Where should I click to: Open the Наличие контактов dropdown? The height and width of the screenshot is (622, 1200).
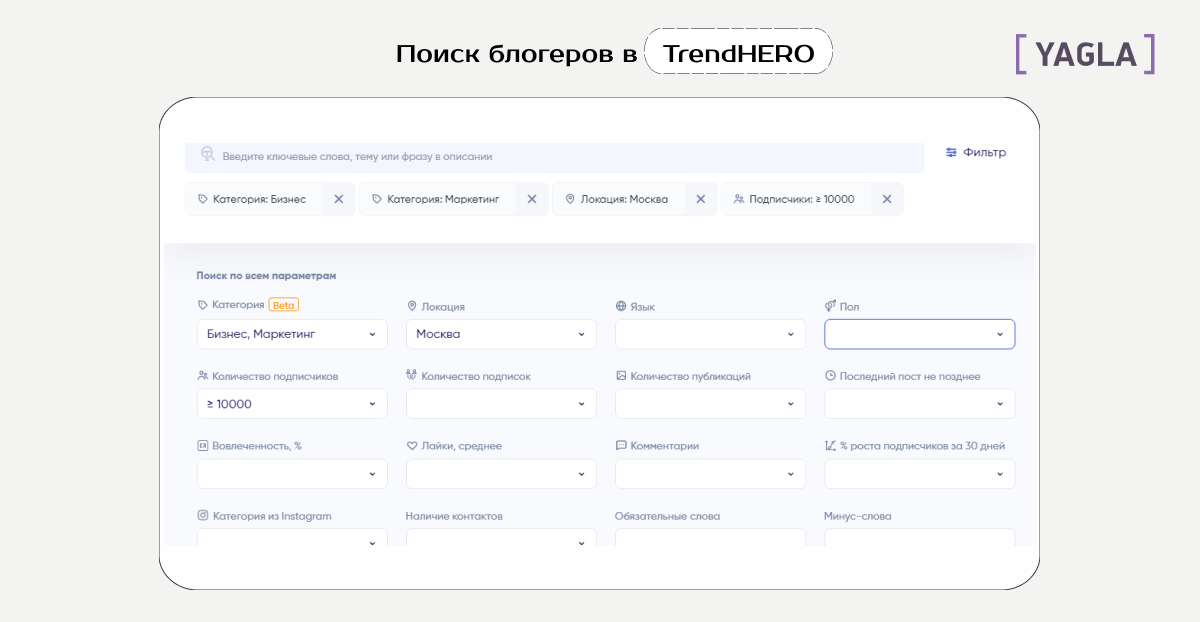[501, 538]
